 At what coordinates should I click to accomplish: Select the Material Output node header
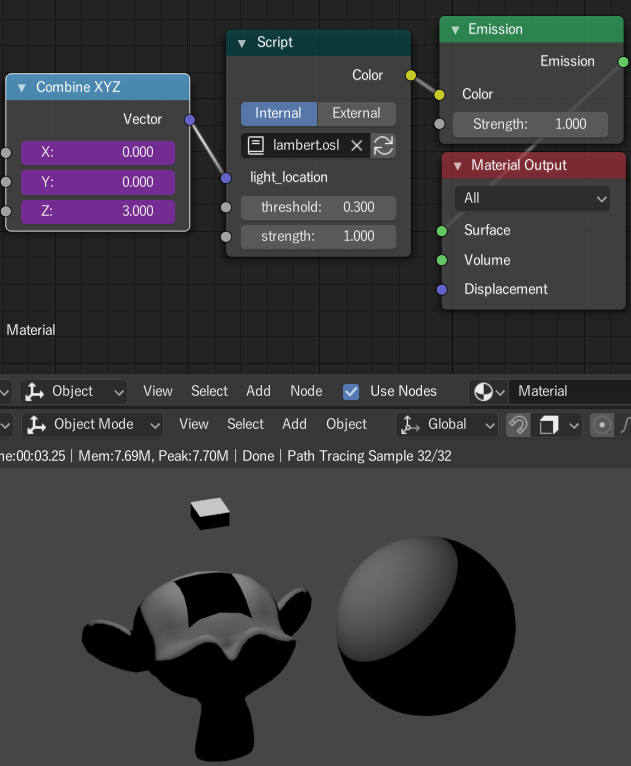pyautogui.click(x=534, y=166)
